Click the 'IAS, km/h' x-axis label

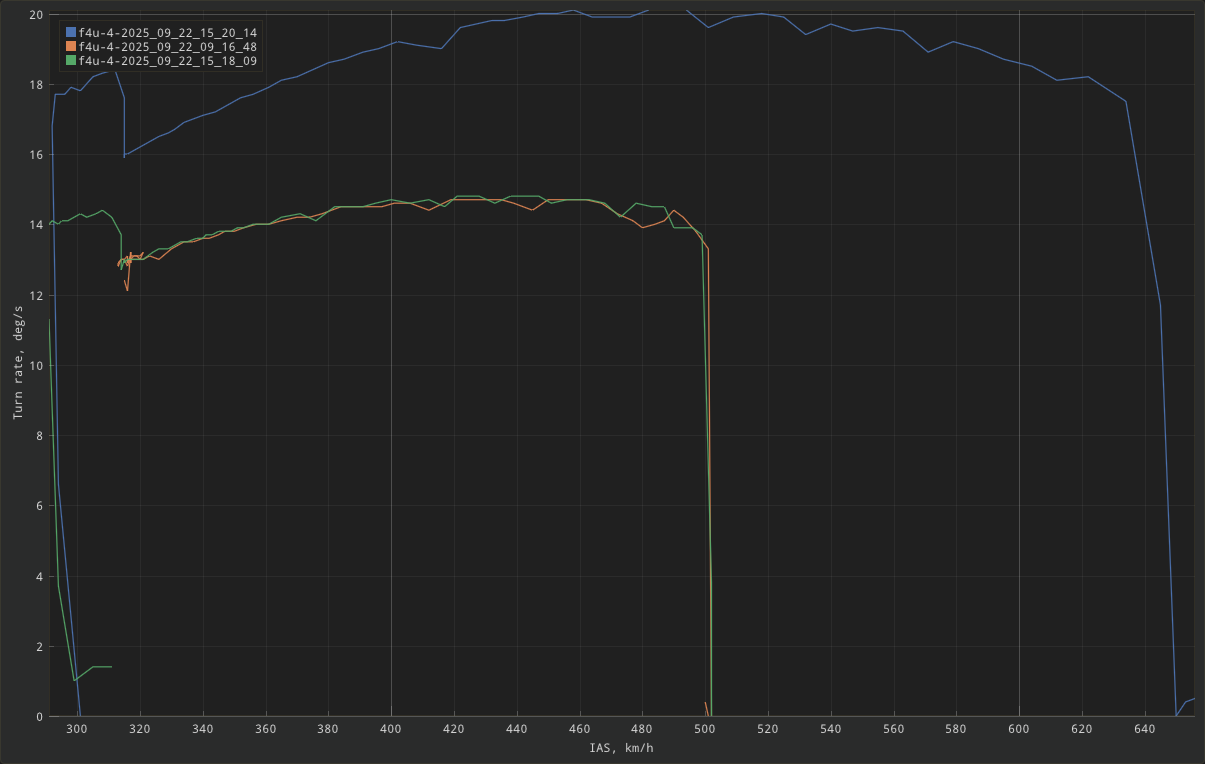(x=621, y=748)
